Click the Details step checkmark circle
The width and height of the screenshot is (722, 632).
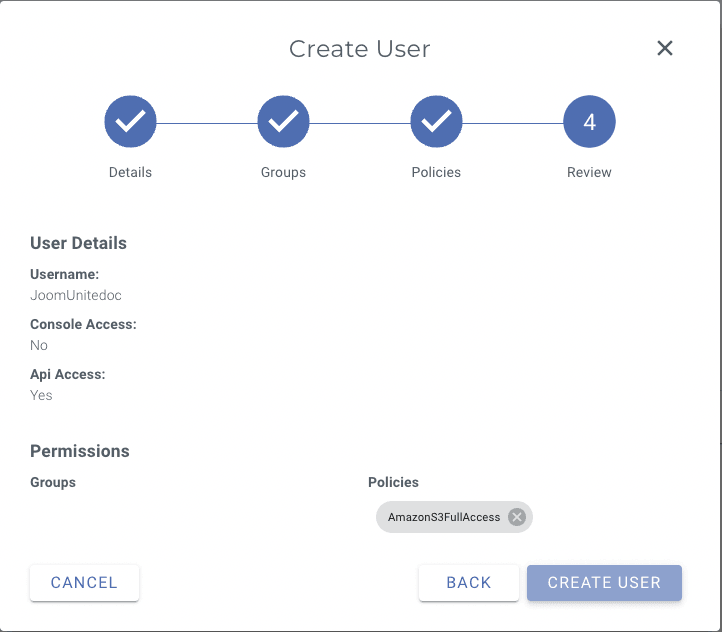(130, 122)
